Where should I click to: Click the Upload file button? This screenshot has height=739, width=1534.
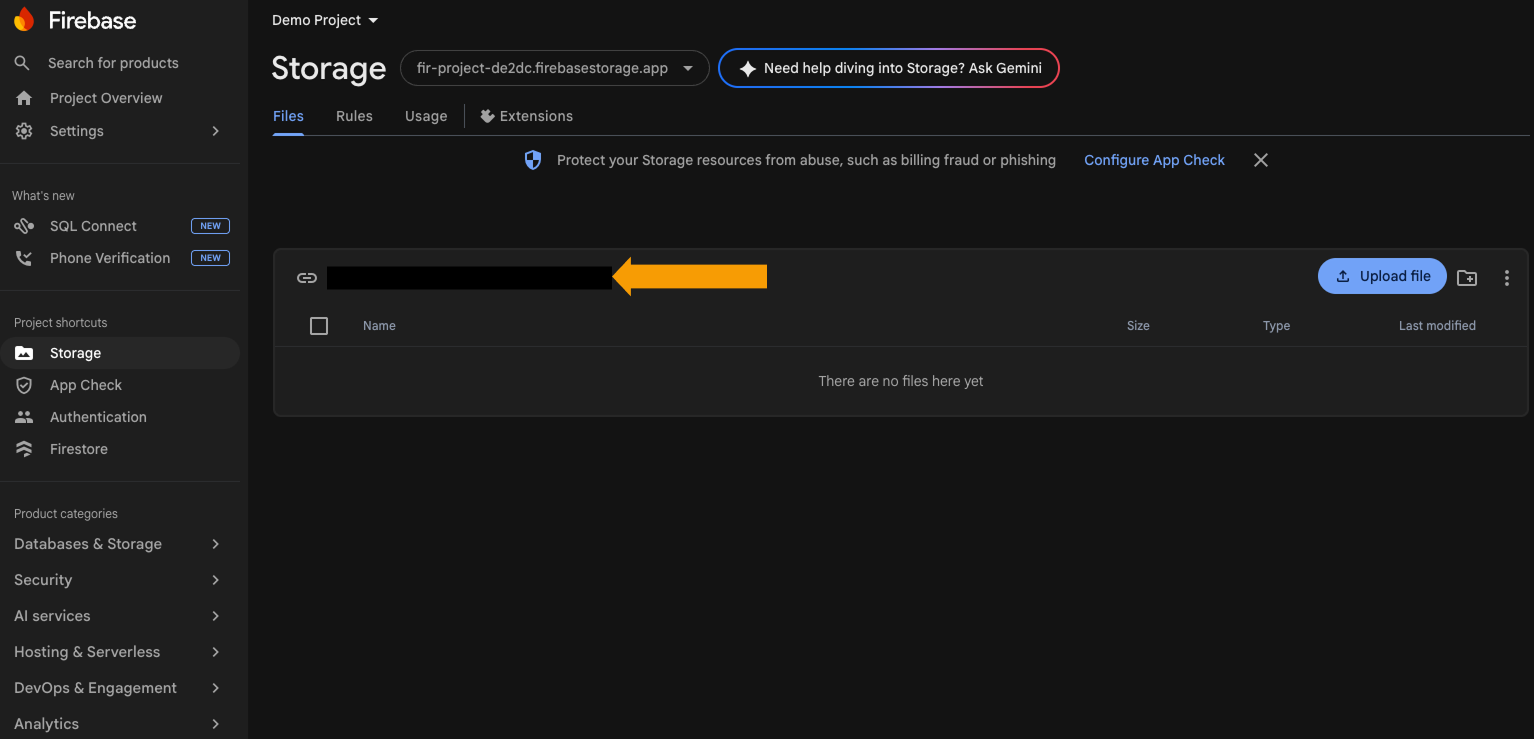click(x=1382, y=276)
